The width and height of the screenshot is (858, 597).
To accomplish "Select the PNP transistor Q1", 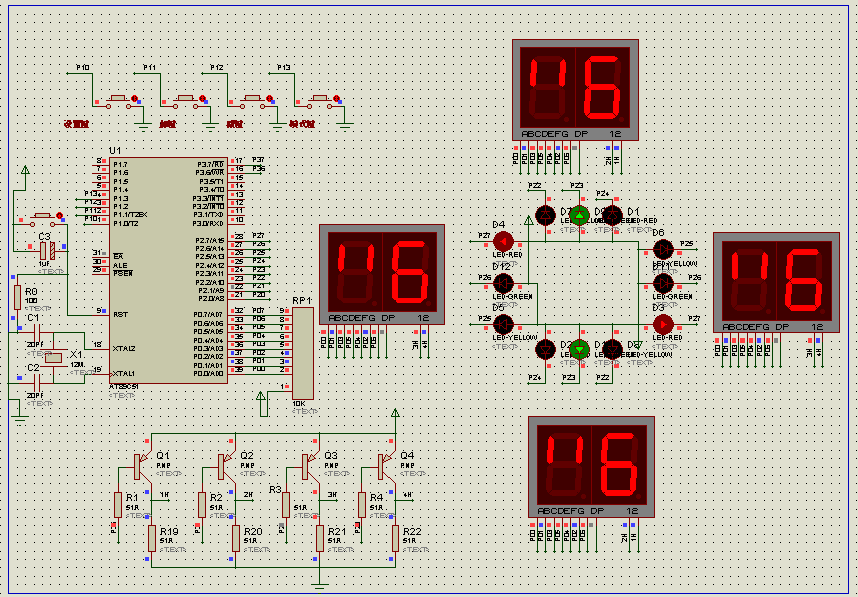I will click(143, 466).
